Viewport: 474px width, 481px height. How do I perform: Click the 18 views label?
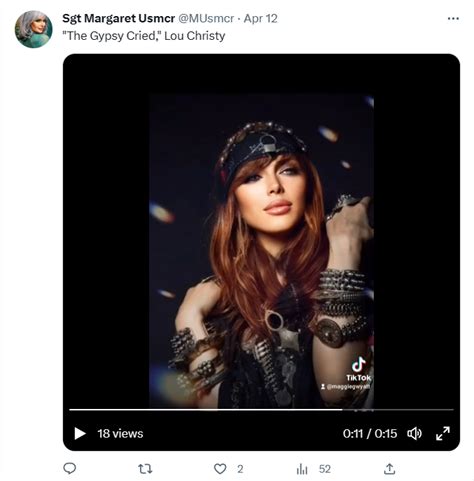click(x=120, y=434)
